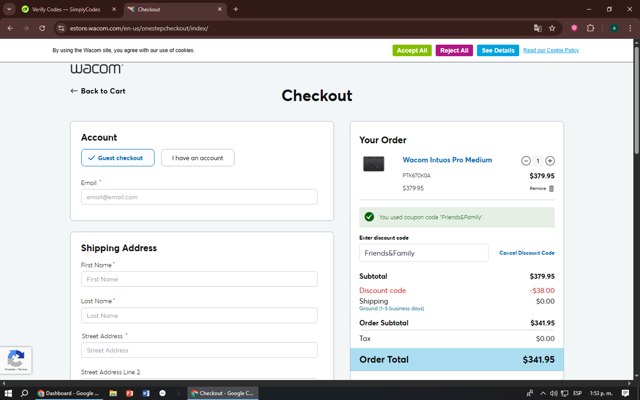Click the First Name field
This screenshot has height=400, width=640.
pyautogui.click(x=199, y=279)
